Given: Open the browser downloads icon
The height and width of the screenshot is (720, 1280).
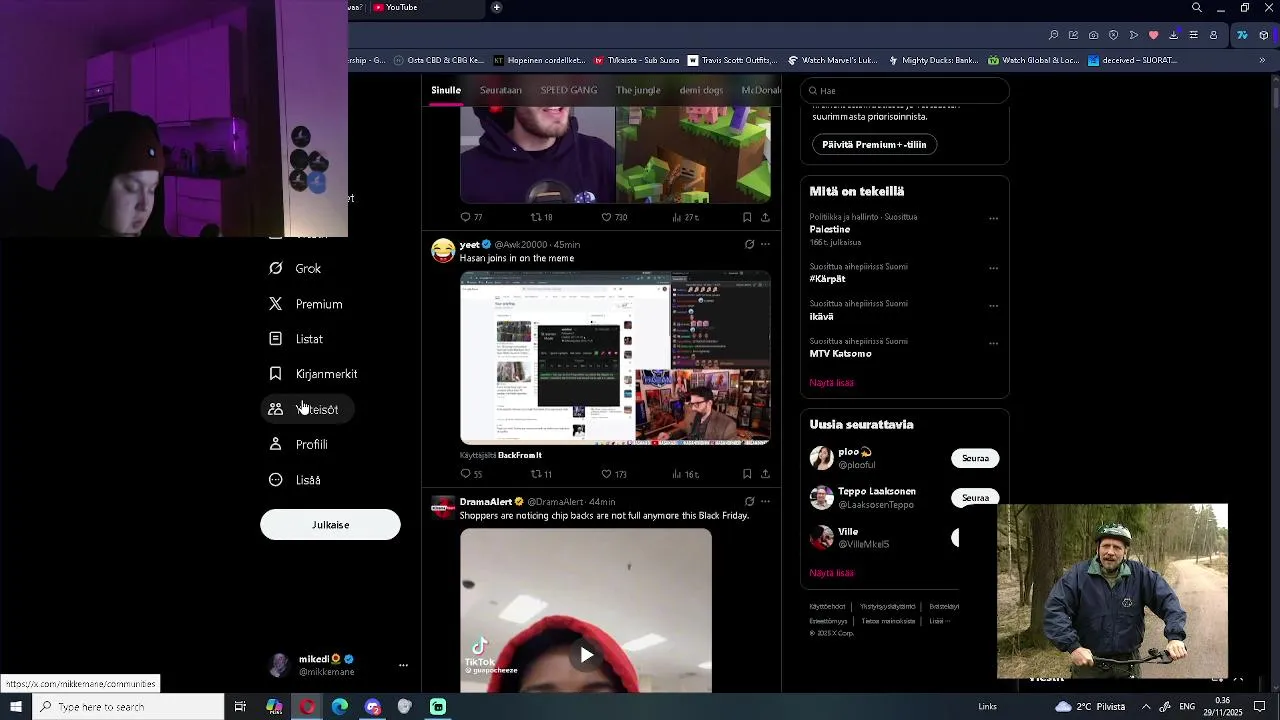Looking at the screenshot, I should click(1173, 35).
